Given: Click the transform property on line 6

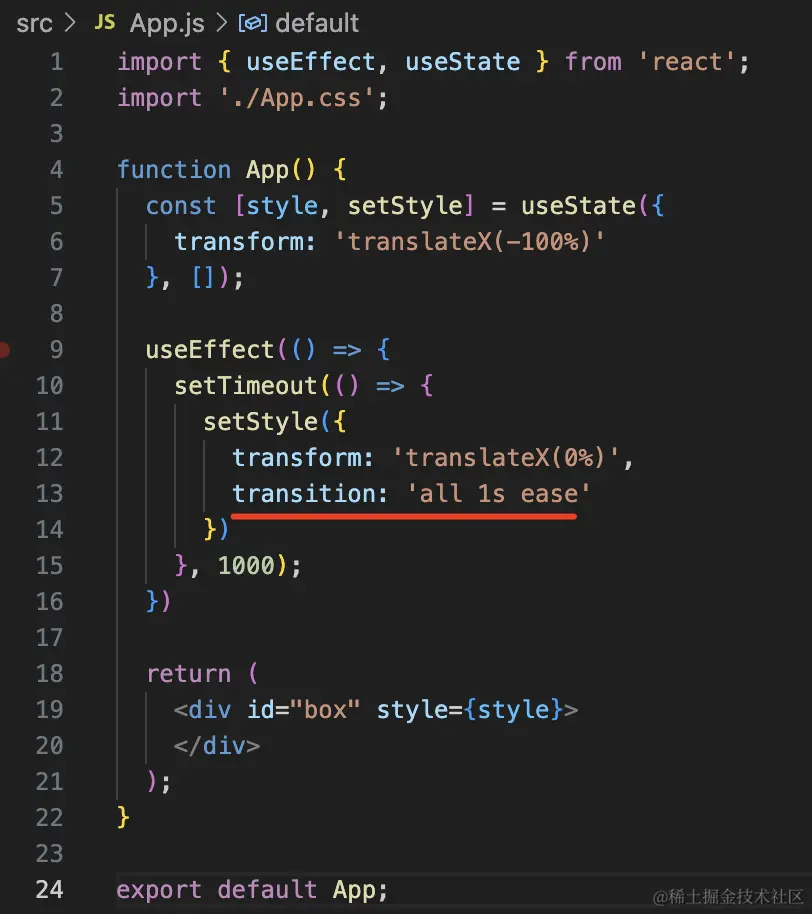Looking at the screenshot, I should point(238,241).
